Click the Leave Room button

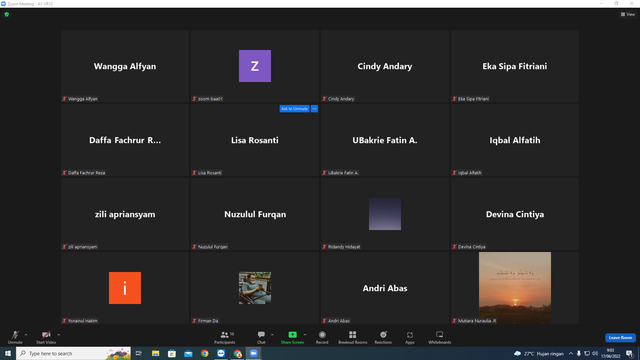pyautogui.click(x=620, y=338)
